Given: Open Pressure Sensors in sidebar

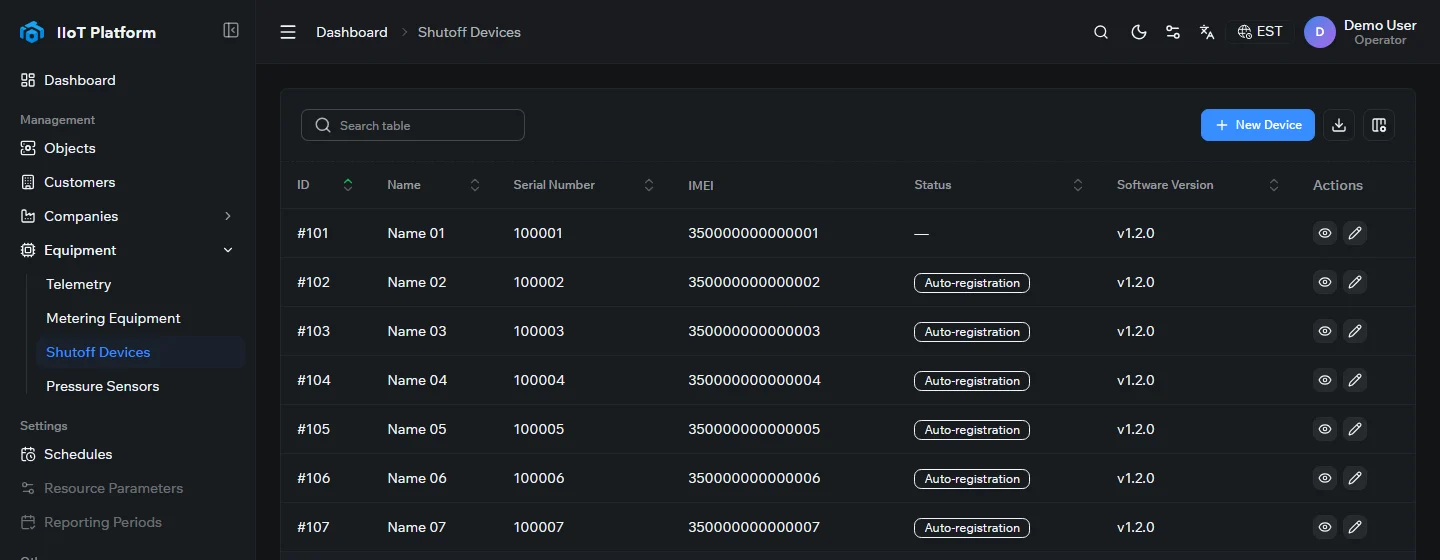Looking at the screenshot, I should [x=140, y=386].
